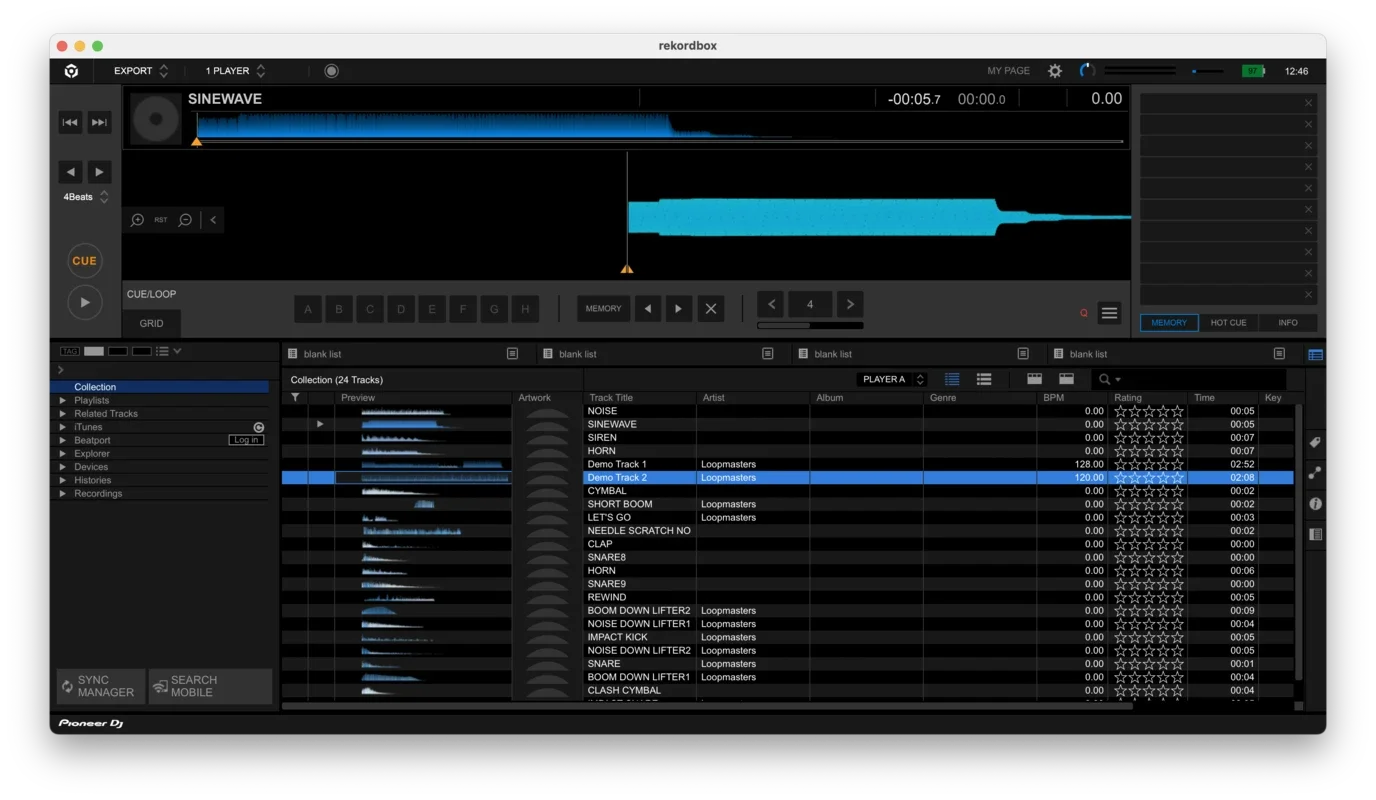This screenshot has height=800, width=1376.
Task: Open SEARCH MOBILE
Action: (211, 686)
